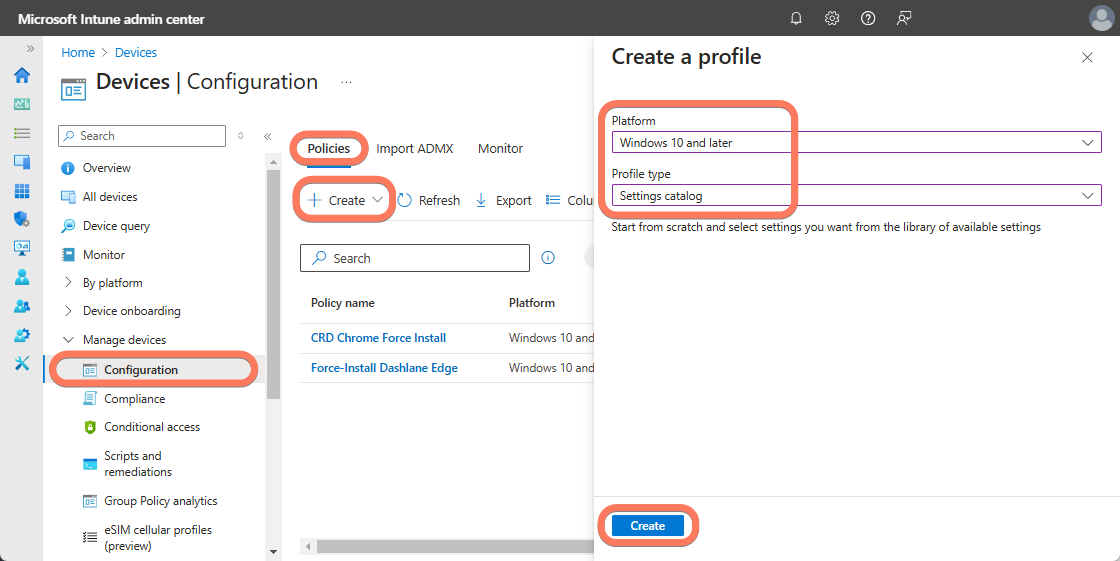1120x561 pixels.
Task: Open Home from the left icon rail
Action: [x=22, y=75]
